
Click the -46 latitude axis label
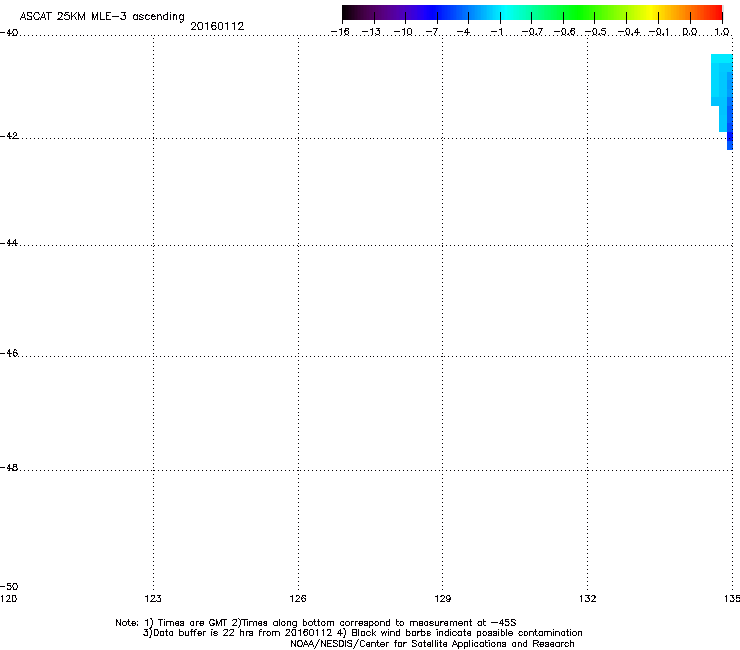pos(9,353)
